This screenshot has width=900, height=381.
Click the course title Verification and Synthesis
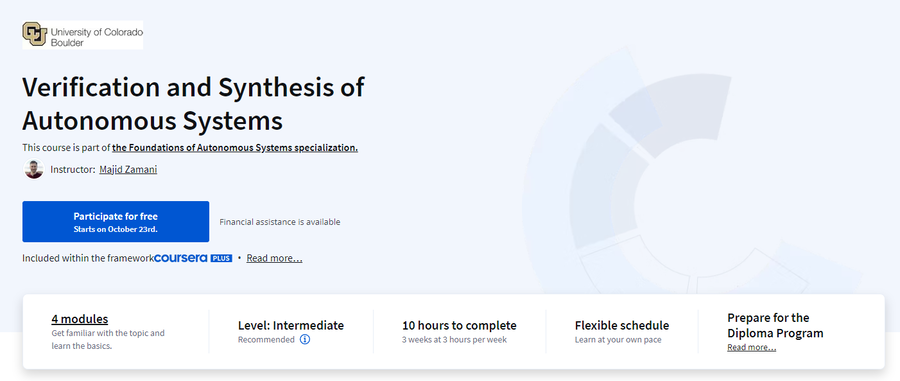(x=193, y=104)
